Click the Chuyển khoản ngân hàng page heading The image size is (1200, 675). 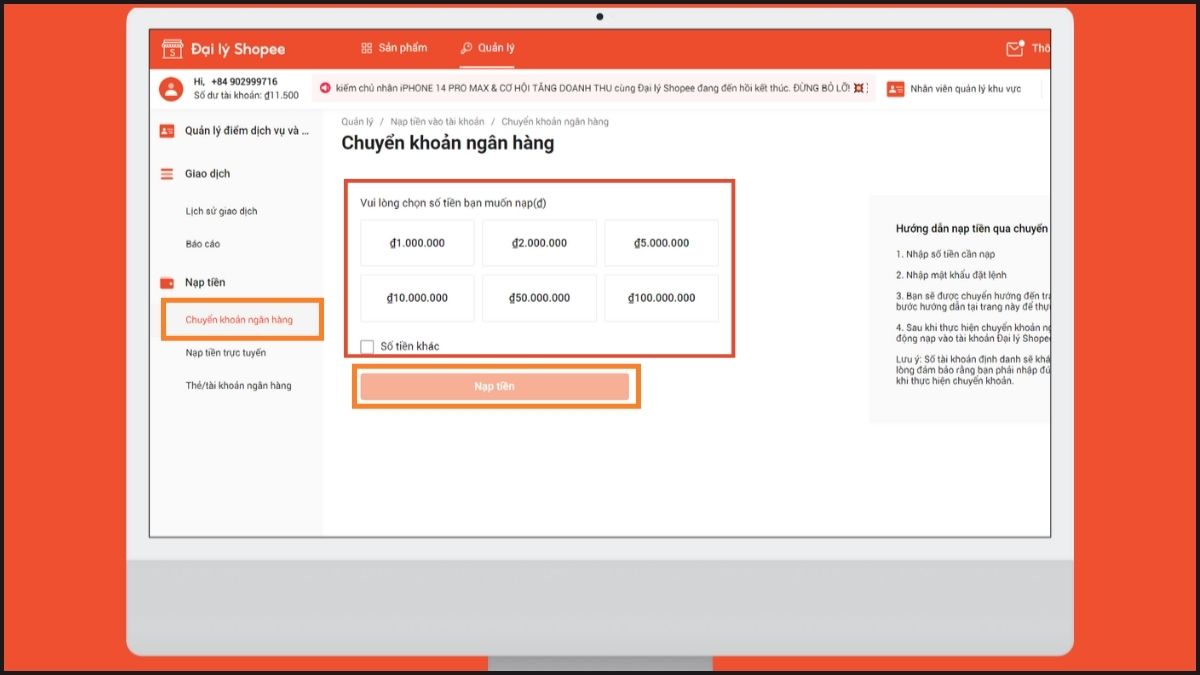click(448, 143)
